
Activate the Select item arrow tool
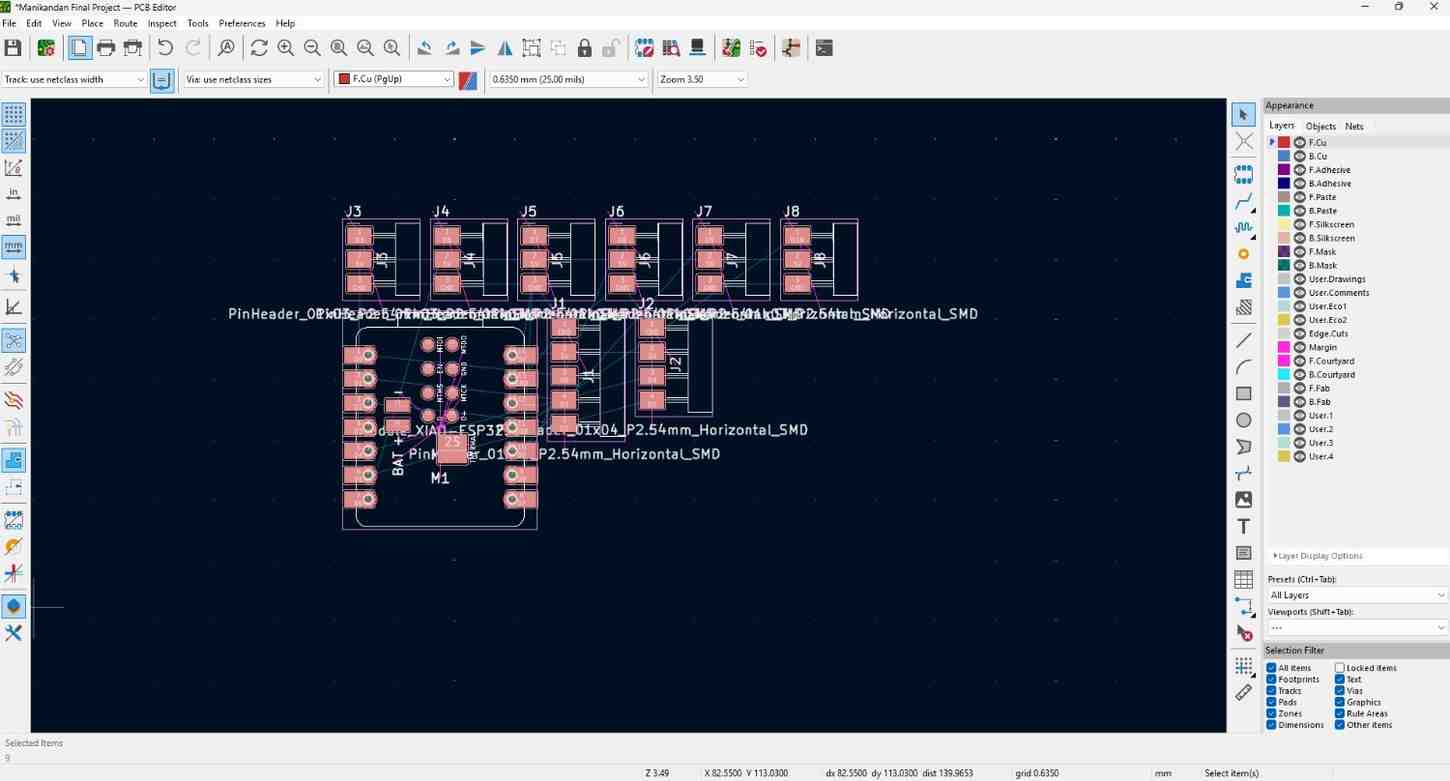(x=1243, y=115)
